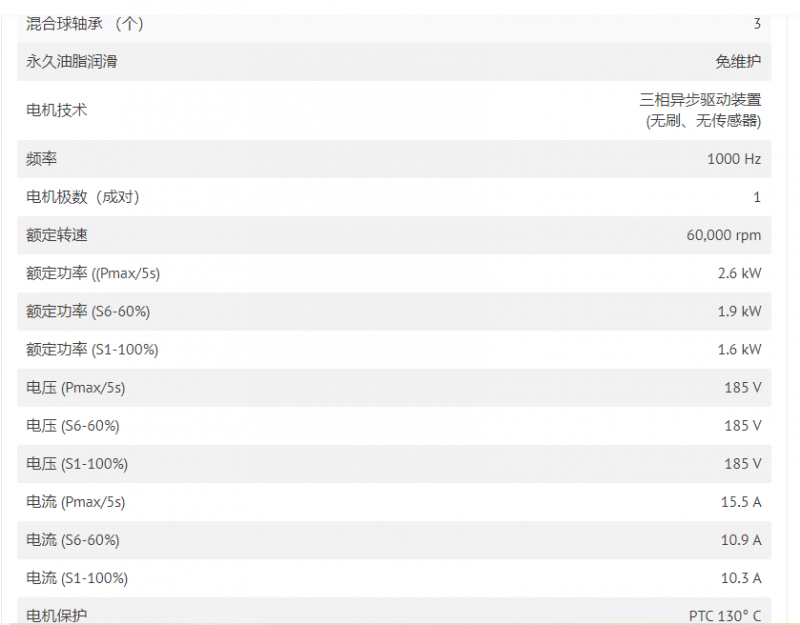This screenshot has height=625, width=800.
Task: Select the 电压 (S1-100%) row label
Action: tap(77, 464)
